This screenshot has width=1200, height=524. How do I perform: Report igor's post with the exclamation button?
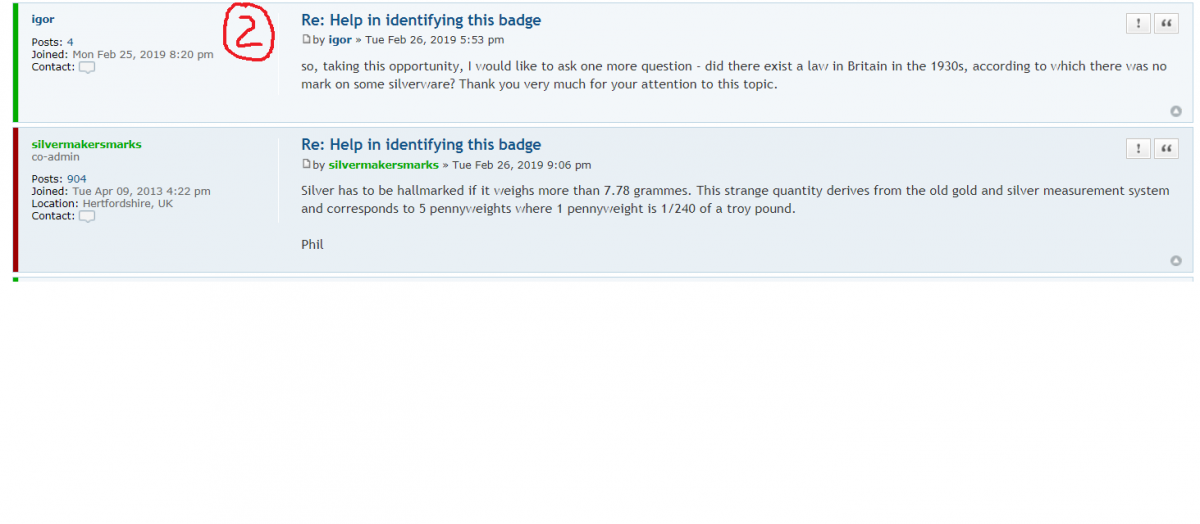click(1138, 24)
